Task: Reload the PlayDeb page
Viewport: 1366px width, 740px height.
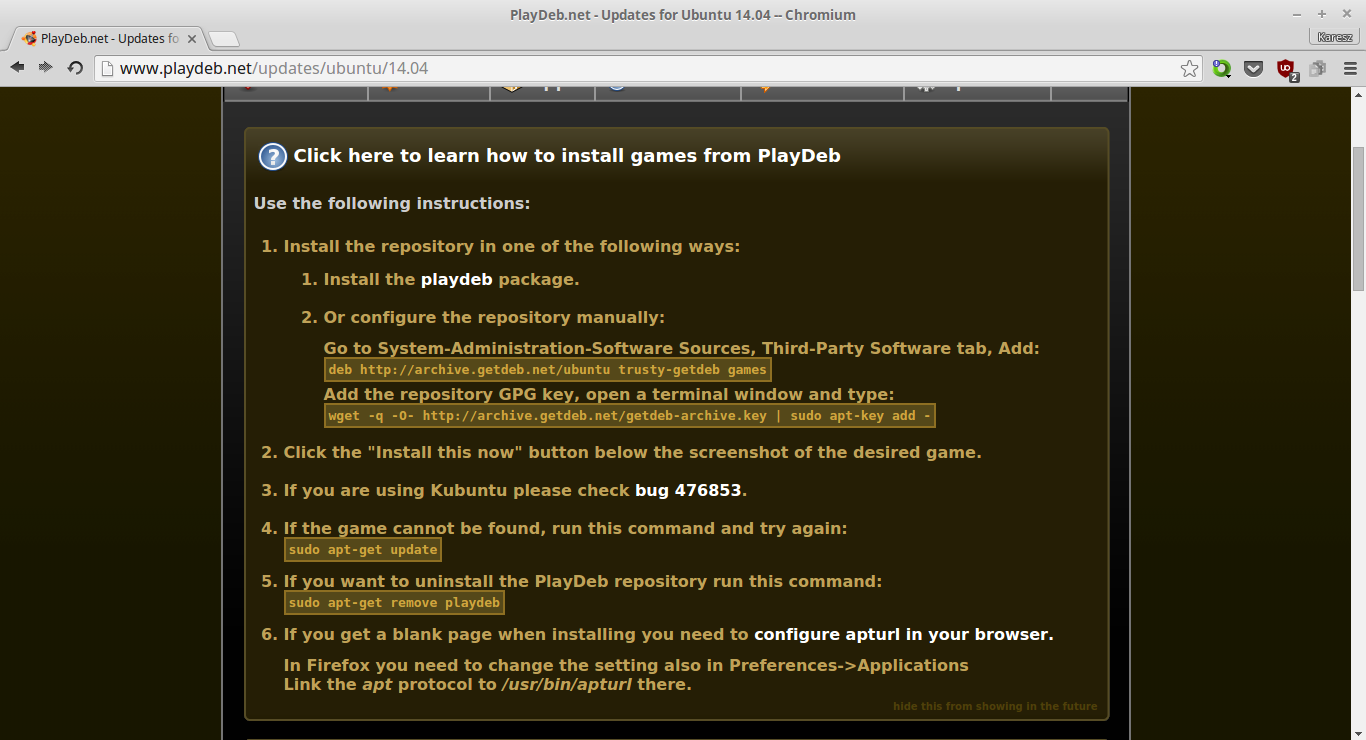Action: [x=75, y=67]
